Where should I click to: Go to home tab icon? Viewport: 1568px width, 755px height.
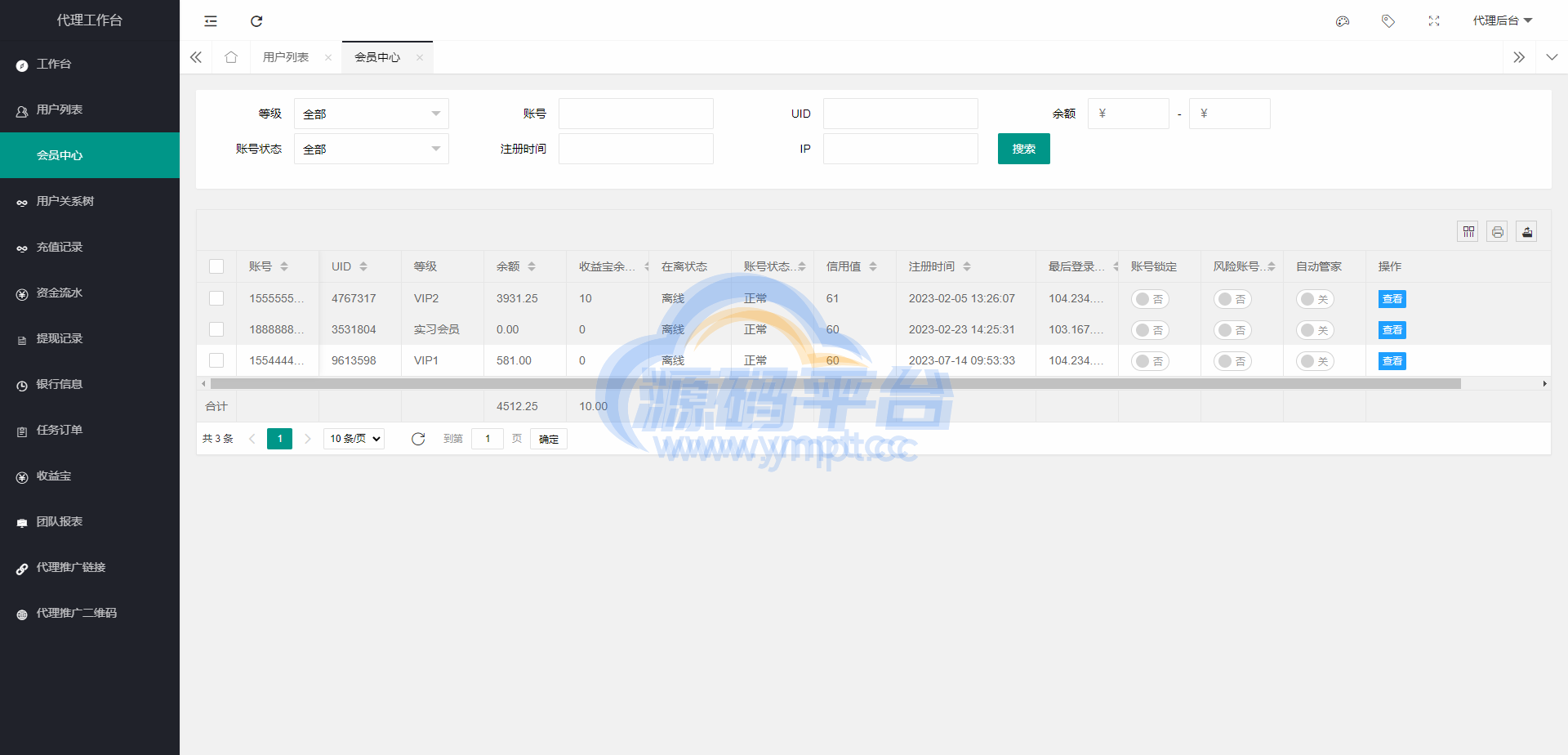pos(231,57)
